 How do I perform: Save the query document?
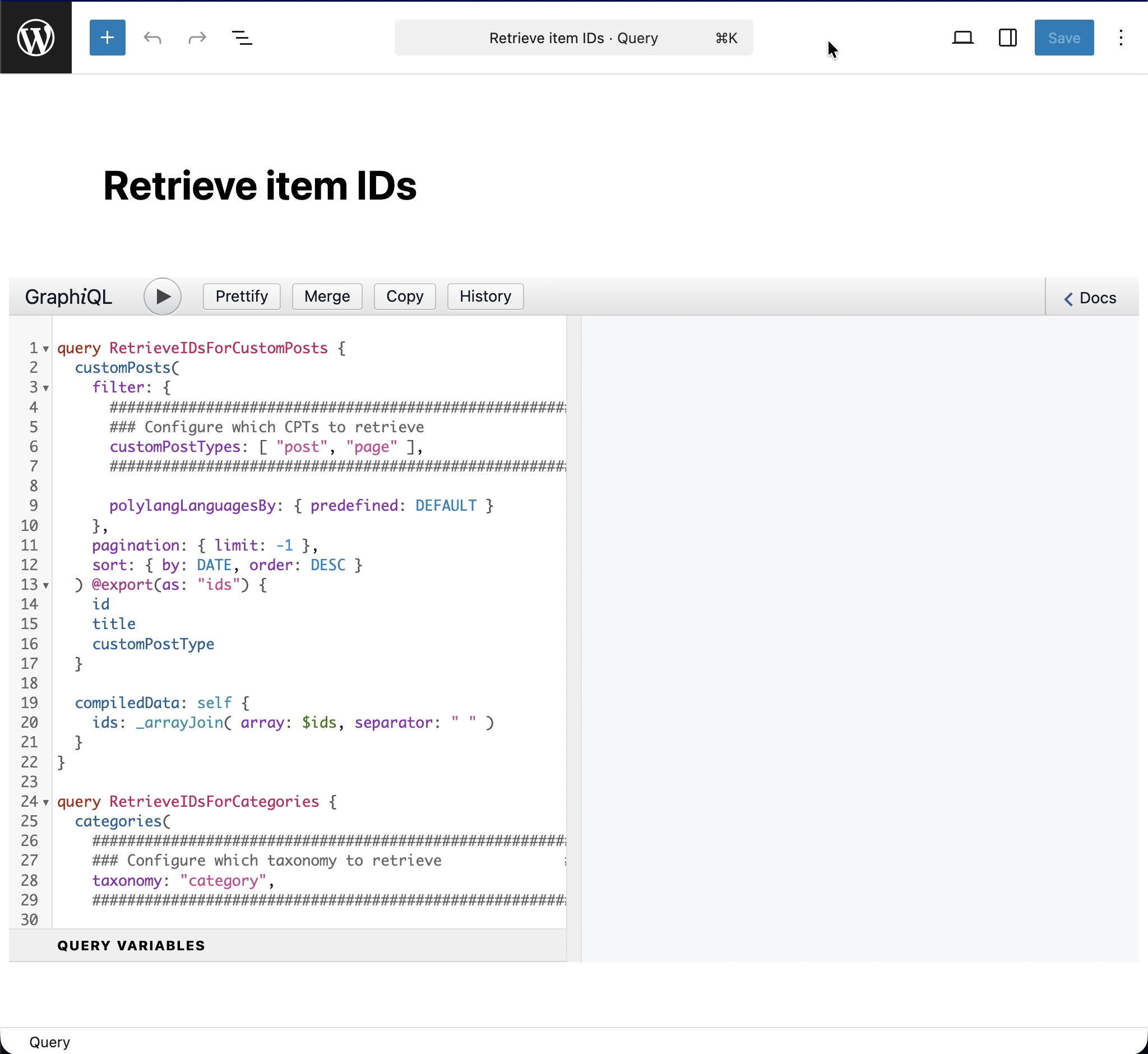coord(1063,38)
